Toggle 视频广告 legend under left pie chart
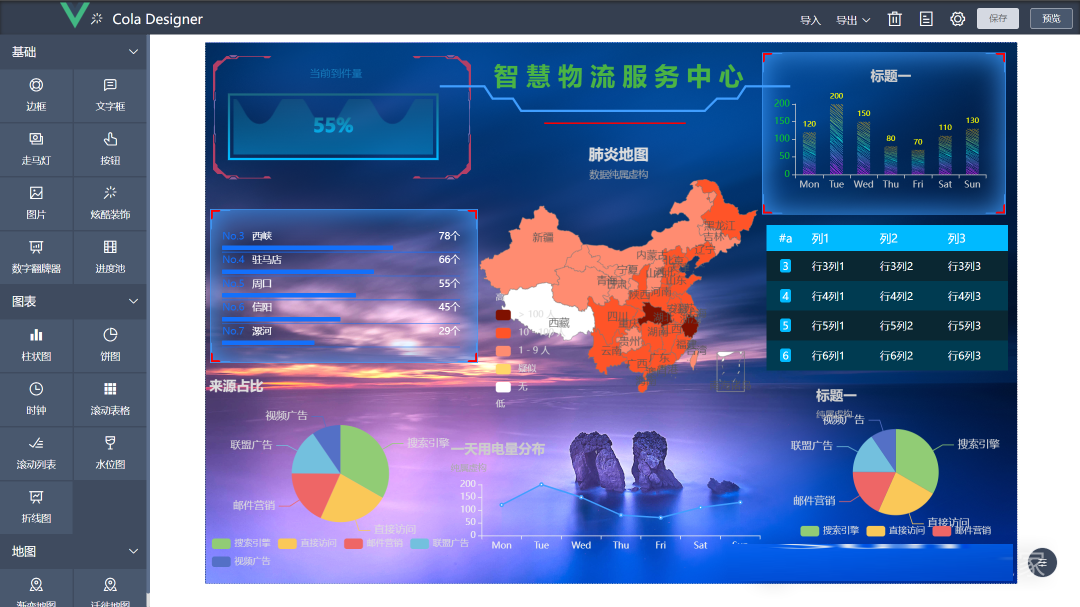 (242, 561)
